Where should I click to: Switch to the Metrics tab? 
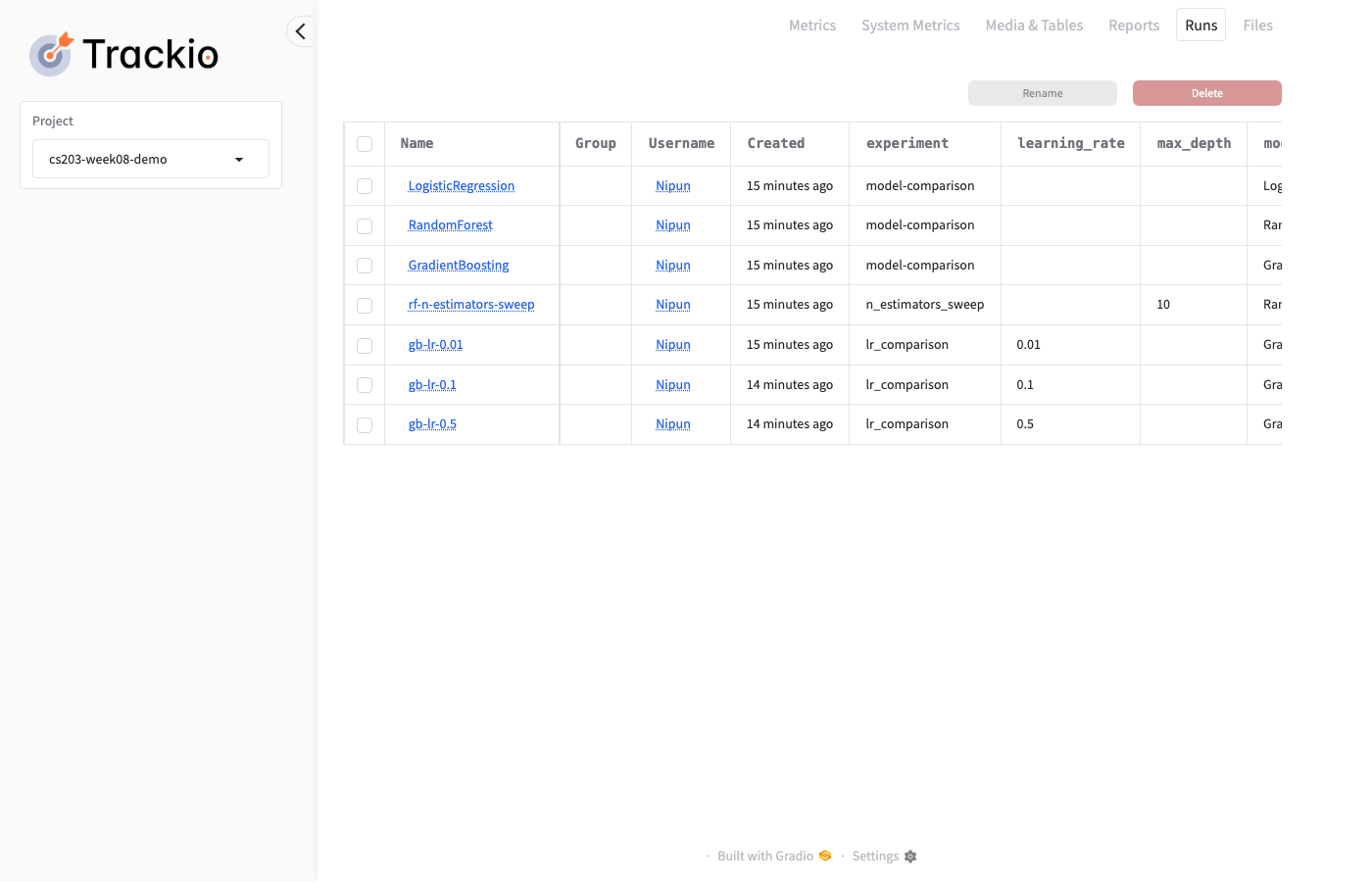[811, 25]
